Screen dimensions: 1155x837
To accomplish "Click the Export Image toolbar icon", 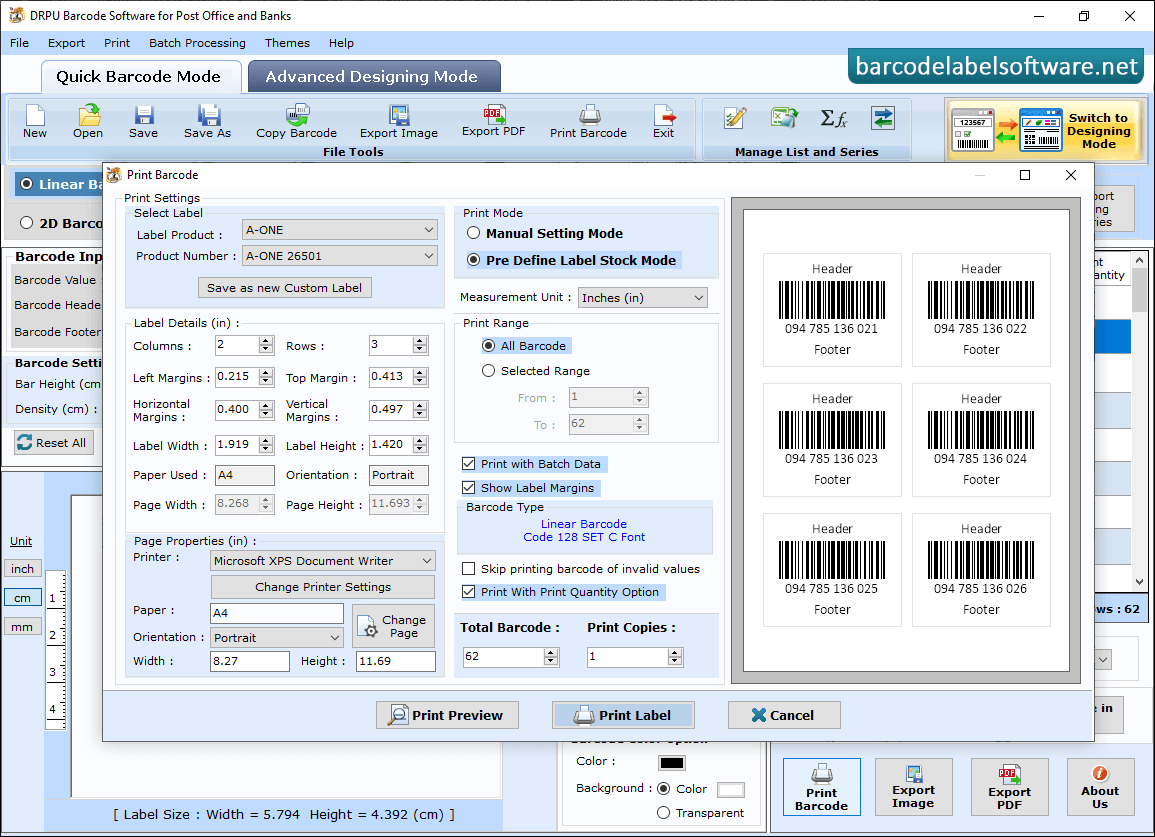I will coord(399,122).
